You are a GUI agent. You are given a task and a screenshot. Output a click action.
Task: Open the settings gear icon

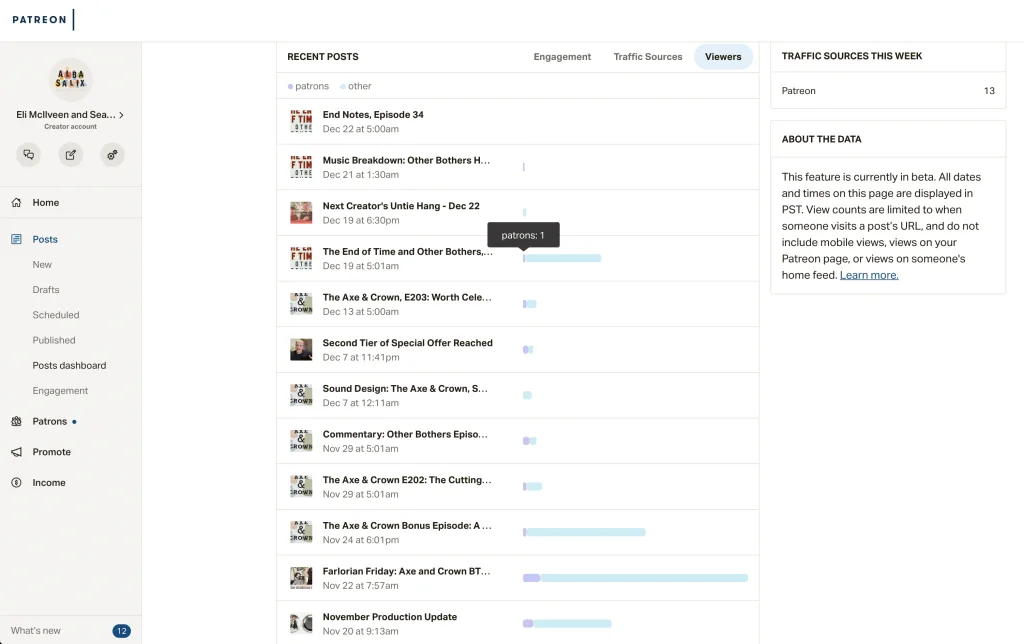pos(112,155)
